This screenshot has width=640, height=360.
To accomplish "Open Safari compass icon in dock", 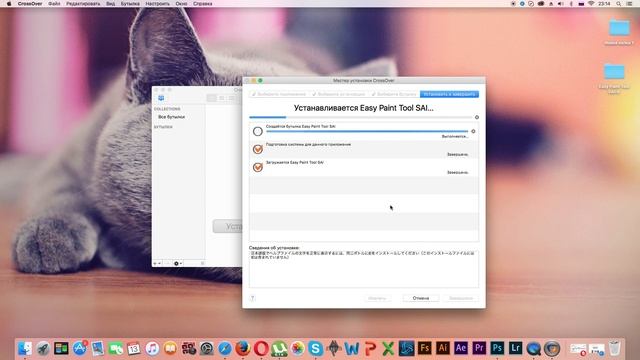I will pos(225,348).
